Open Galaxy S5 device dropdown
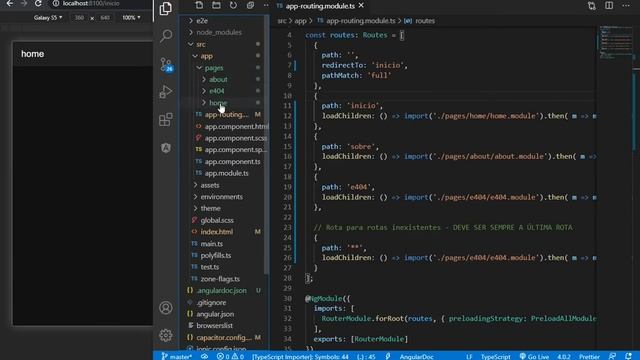Viewport: 640px width, 360px height. click(x=48, y=18)
